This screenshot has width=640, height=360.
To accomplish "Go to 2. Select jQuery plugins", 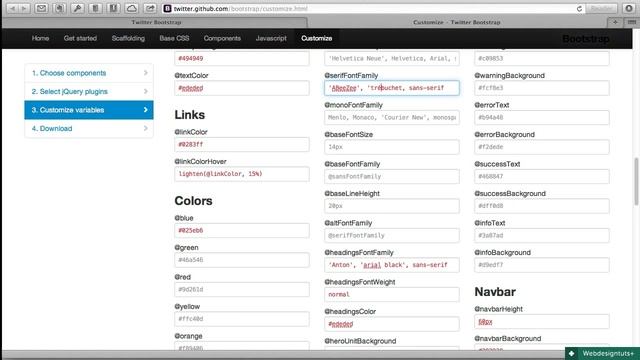I will [89, 91].
